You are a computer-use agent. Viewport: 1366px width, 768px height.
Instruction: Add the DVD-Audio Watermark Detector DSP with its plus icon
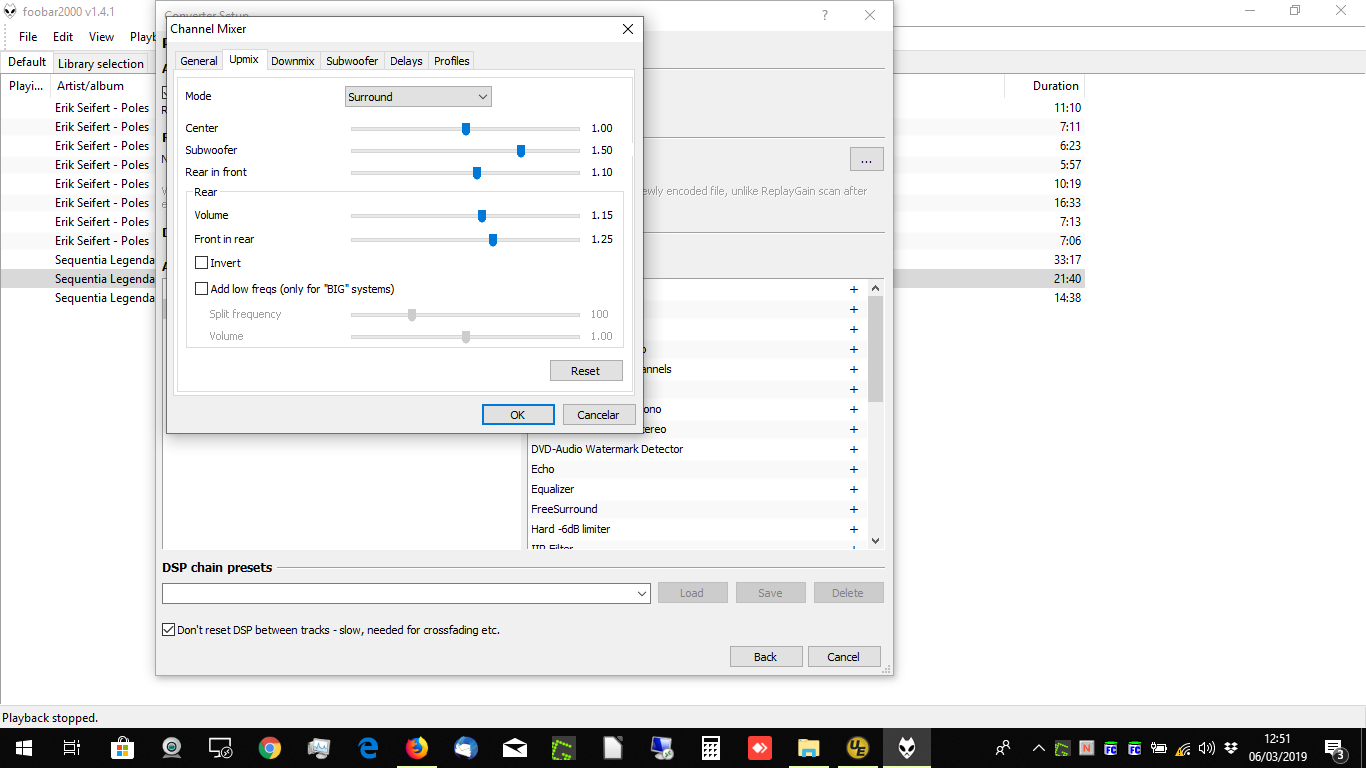pyautogui.click(x=854, y=449)
